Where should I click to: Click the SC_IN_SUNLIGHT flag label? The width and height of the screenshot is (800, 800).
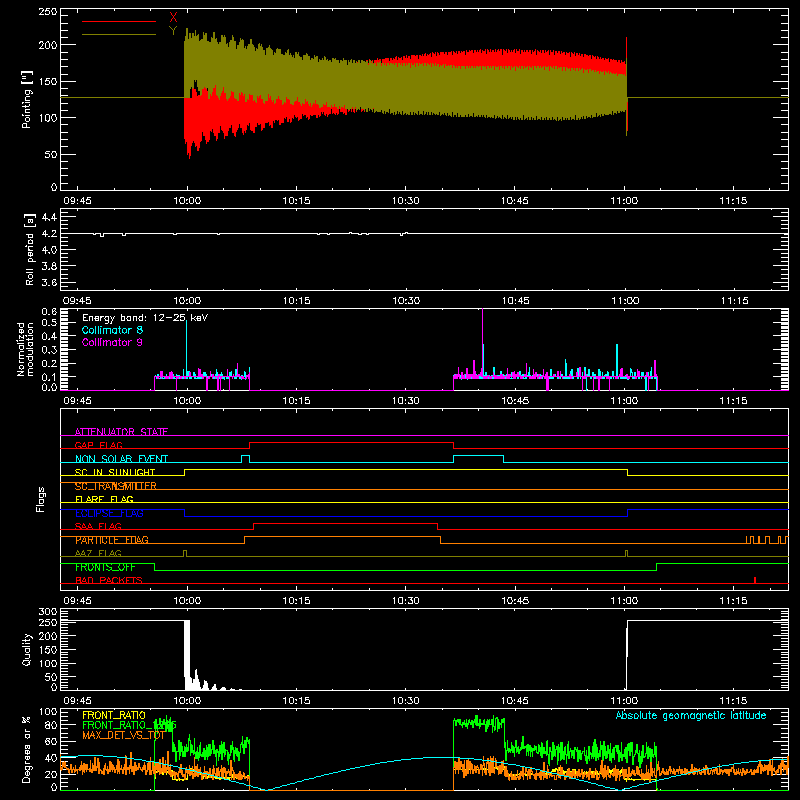coord(115,472)
